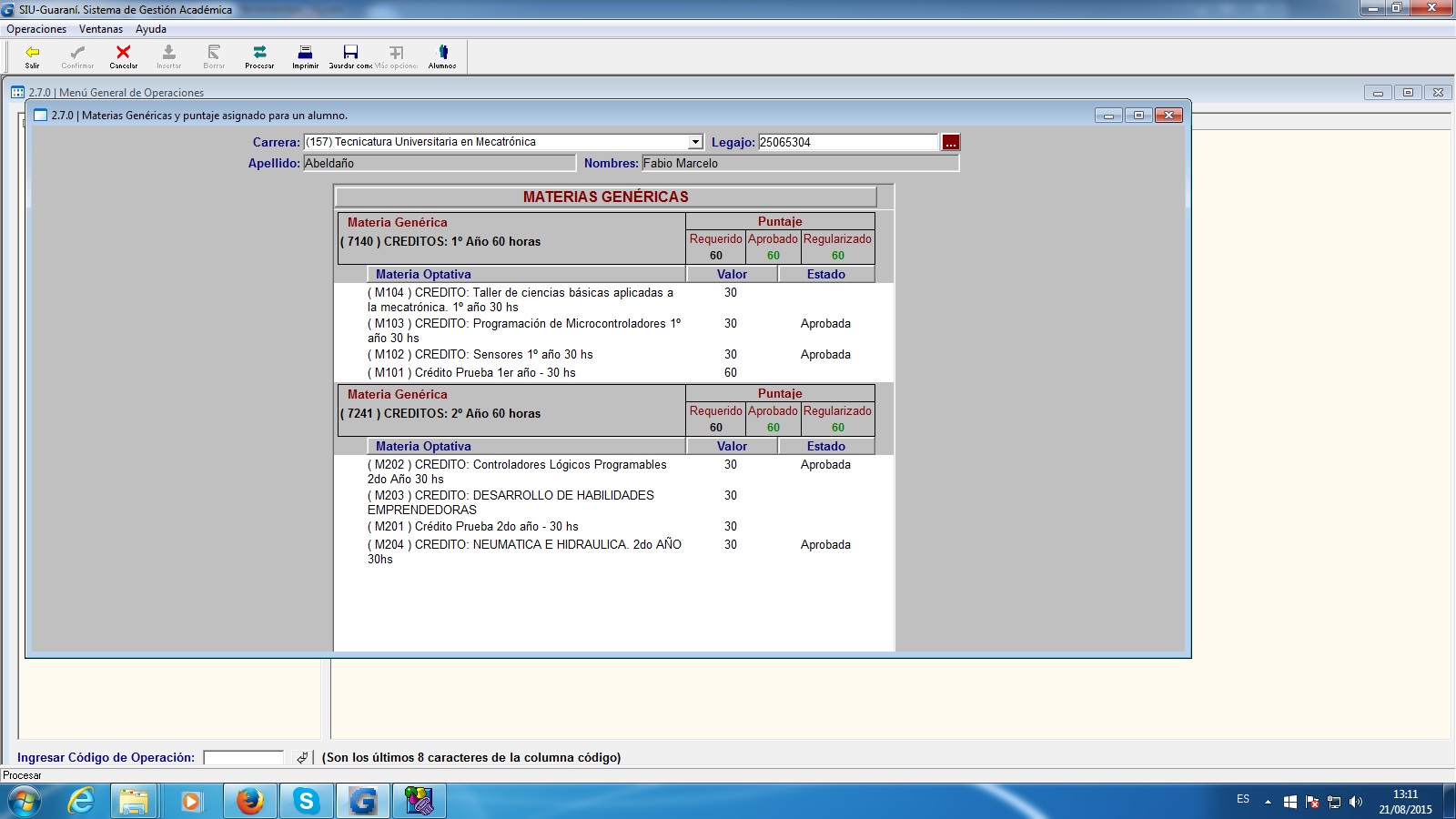1456x819 pixels.
Task: Select the M102 Sensores row
Action: point(613,354)
